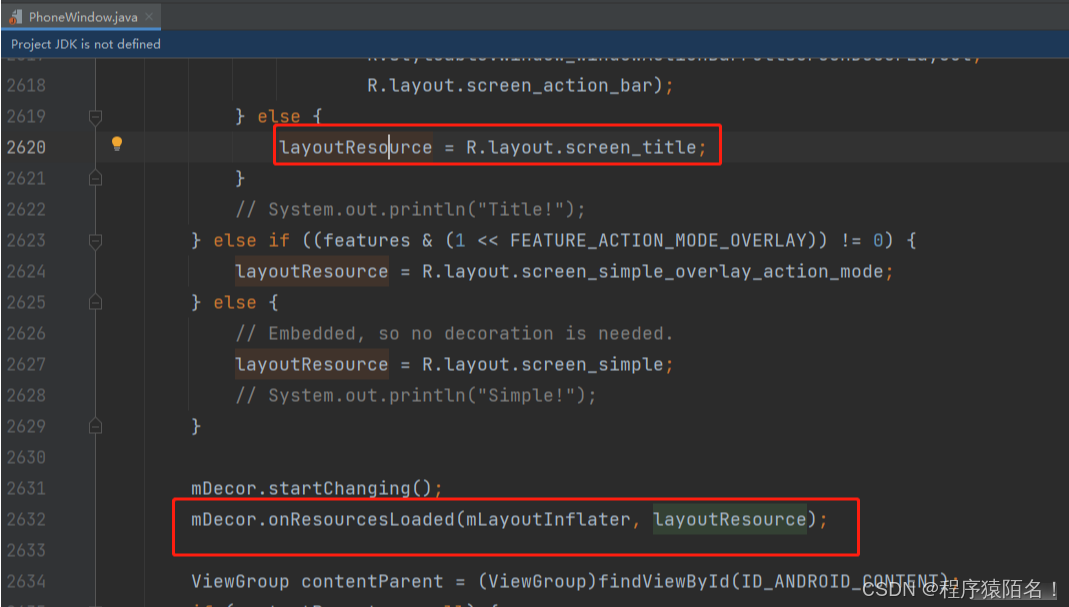Screen dimensions: 1069x607
Task: Click the mDecor identifier on line 2631
Action: (x=220, y=488)
